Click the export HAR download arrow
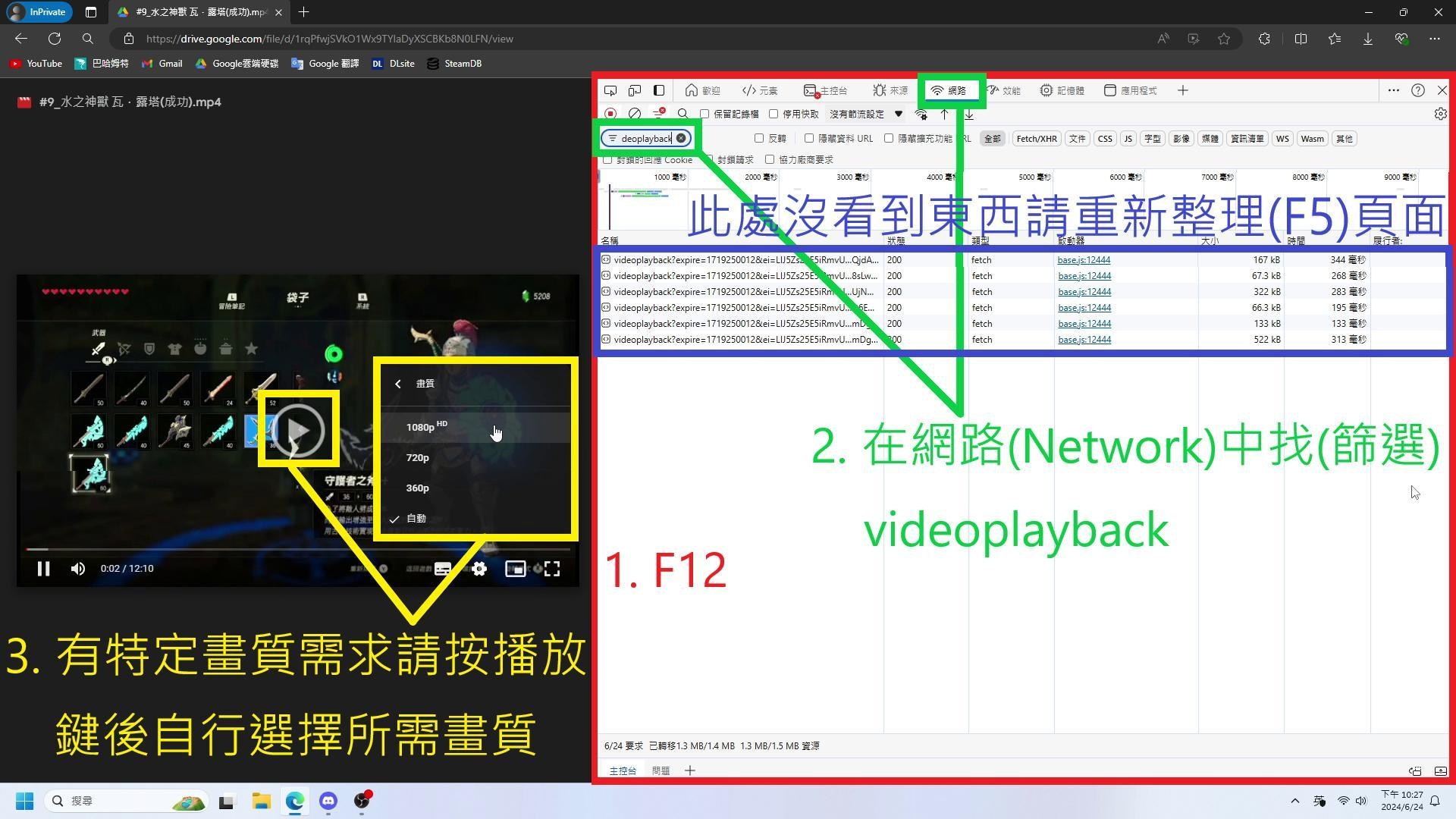Viewport: 1456px width, 819px height. [x=968, y=115]
